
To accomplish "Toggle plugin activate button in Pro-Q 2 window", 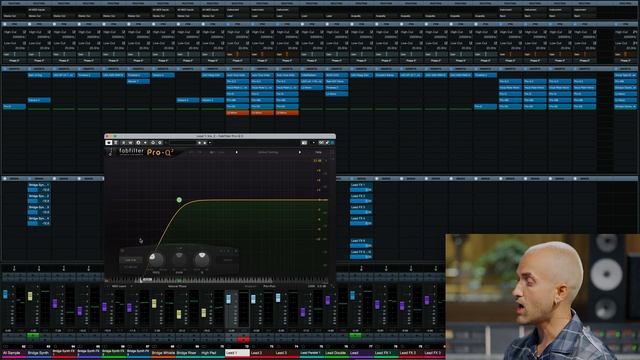I will coord(109,143).
